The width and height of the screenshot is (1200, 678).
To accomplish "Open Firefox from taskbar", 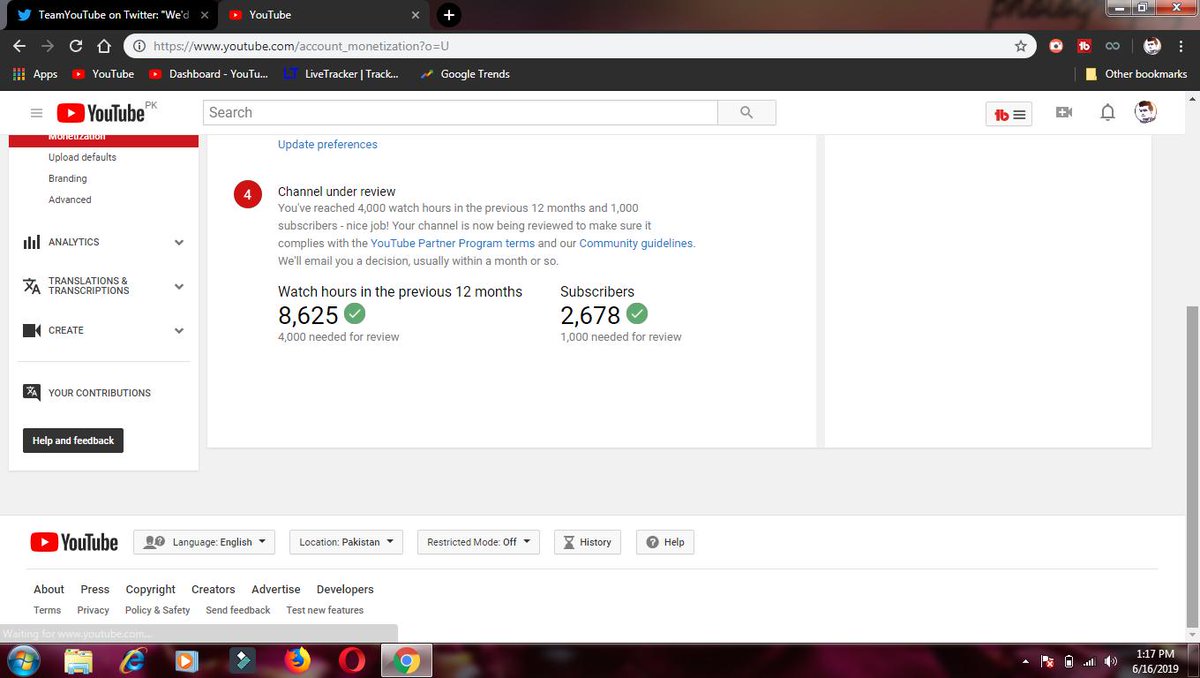I will [296, 661].
